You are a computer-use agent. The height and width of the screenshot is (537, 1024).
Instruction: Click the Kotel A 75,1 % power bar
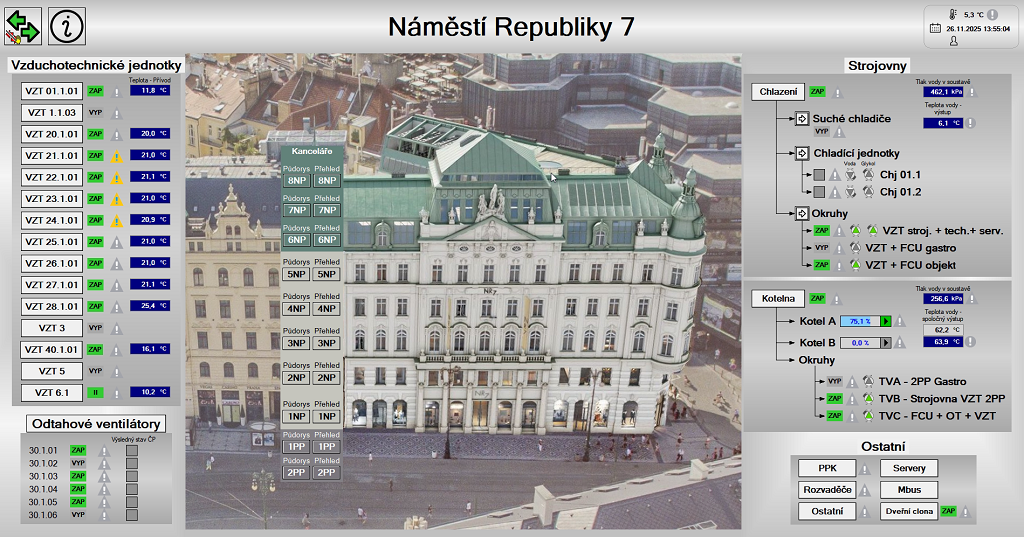(x=860, y=321)
